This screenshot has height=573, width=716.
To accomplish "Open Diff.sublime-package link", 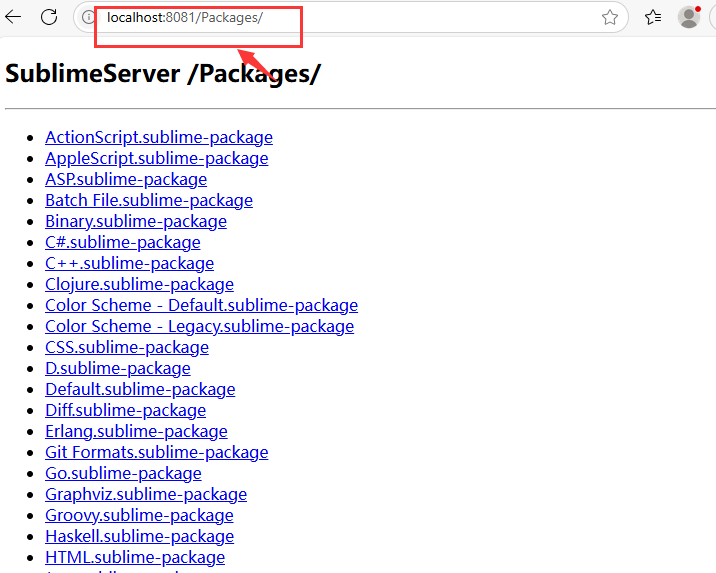I will 126,410.
